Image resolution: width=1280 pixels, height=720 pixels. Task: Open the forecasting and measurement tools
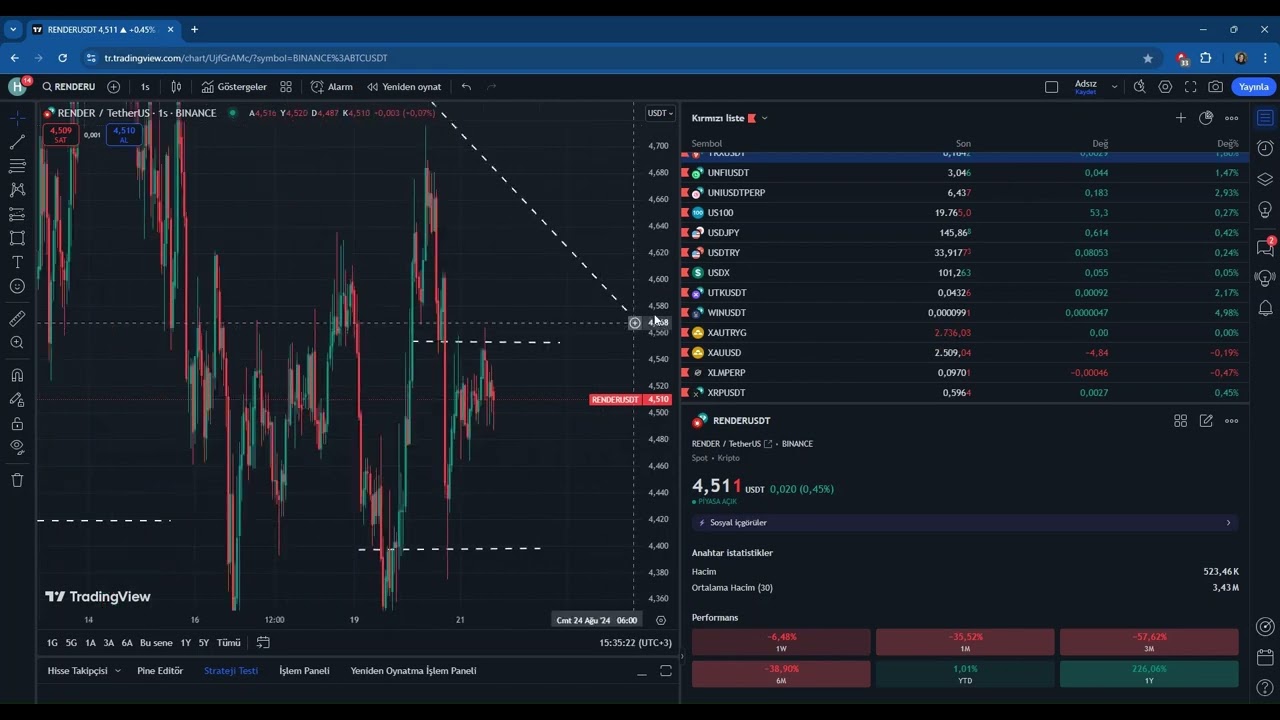click(x=17, y=214)
